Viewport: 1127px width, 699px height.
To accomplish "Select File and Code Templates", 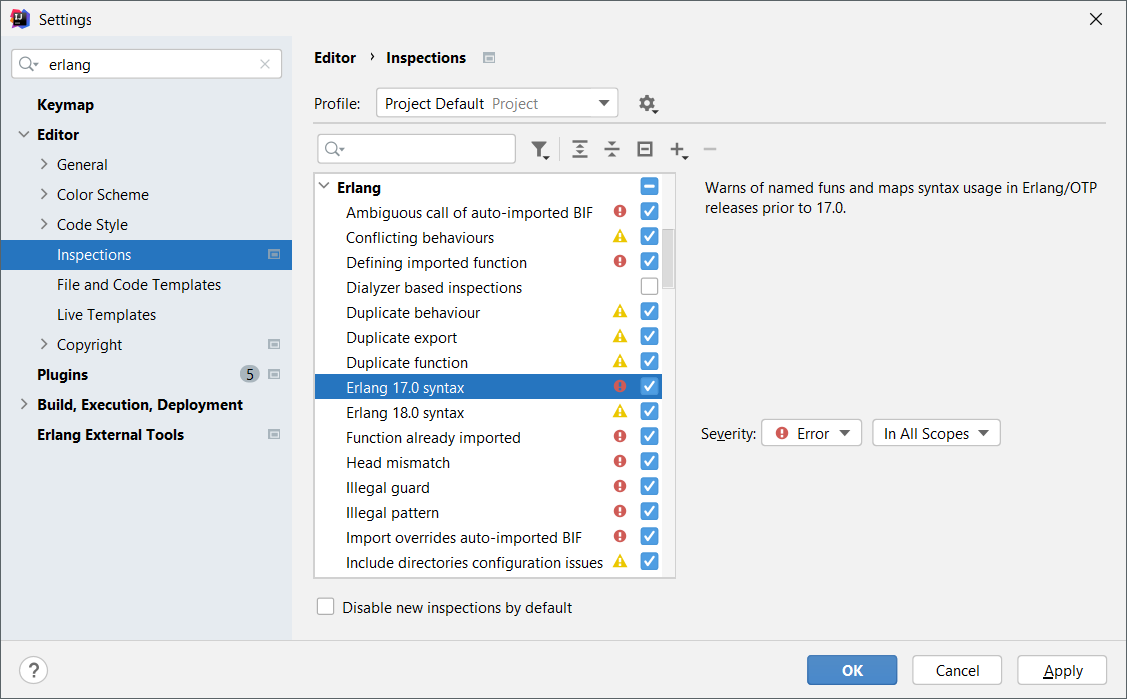I will coord(139,285).
